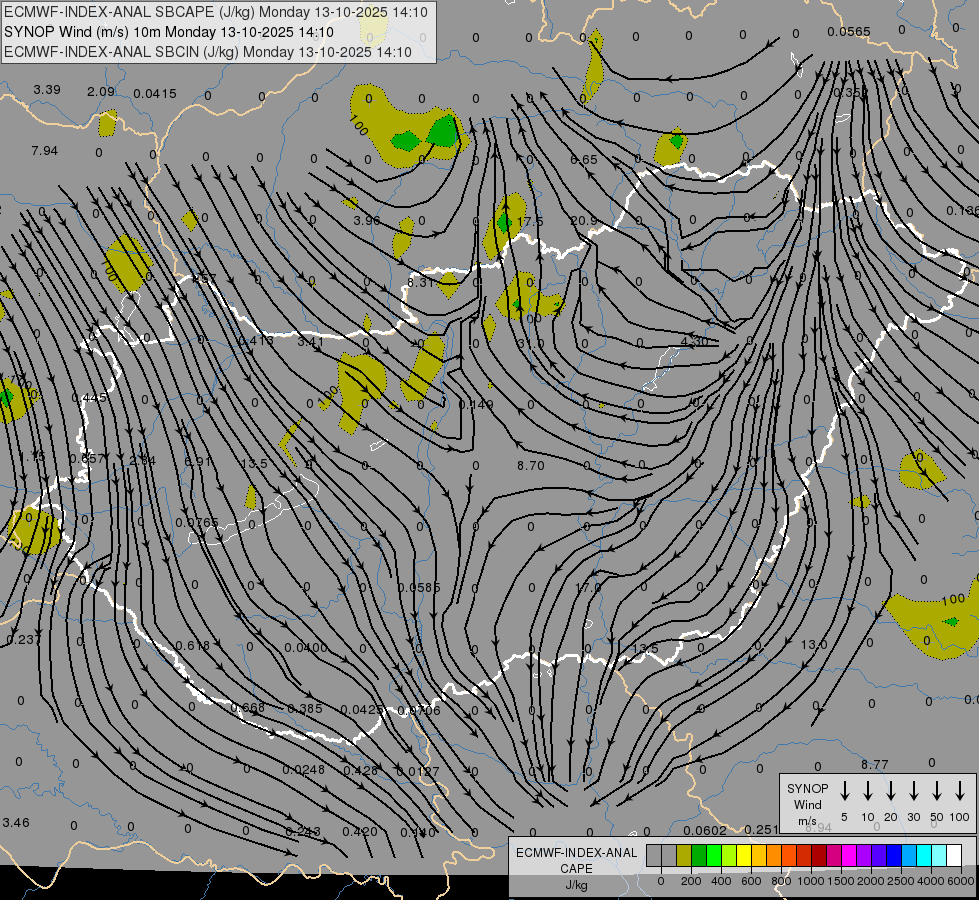Click the map value '8.77'

tap(875, 765)
